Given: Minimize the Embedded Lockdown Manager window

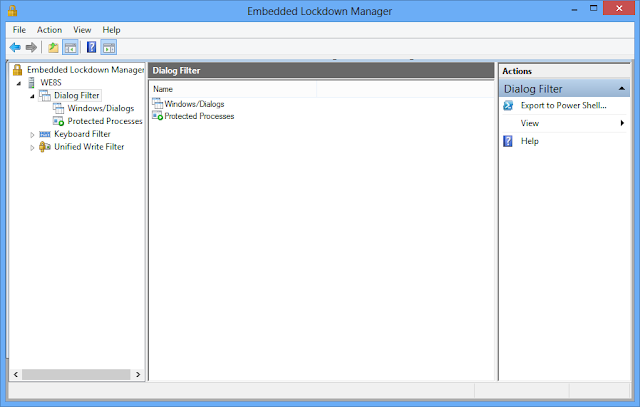Looking at the screenshot, I should 574,9.
